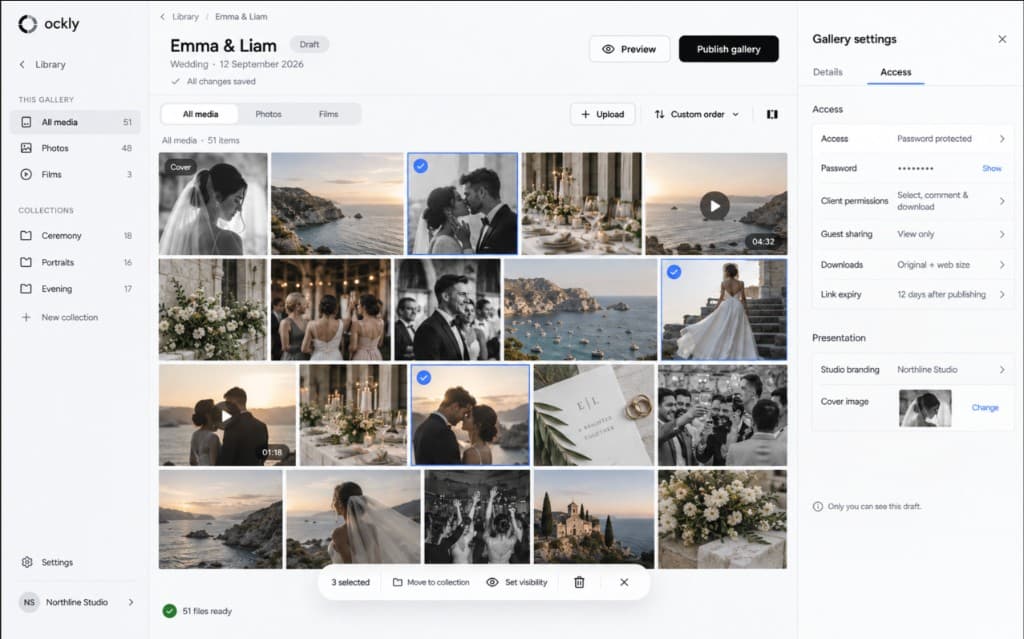Open Films section in sidebar

[x=75, y=174]
